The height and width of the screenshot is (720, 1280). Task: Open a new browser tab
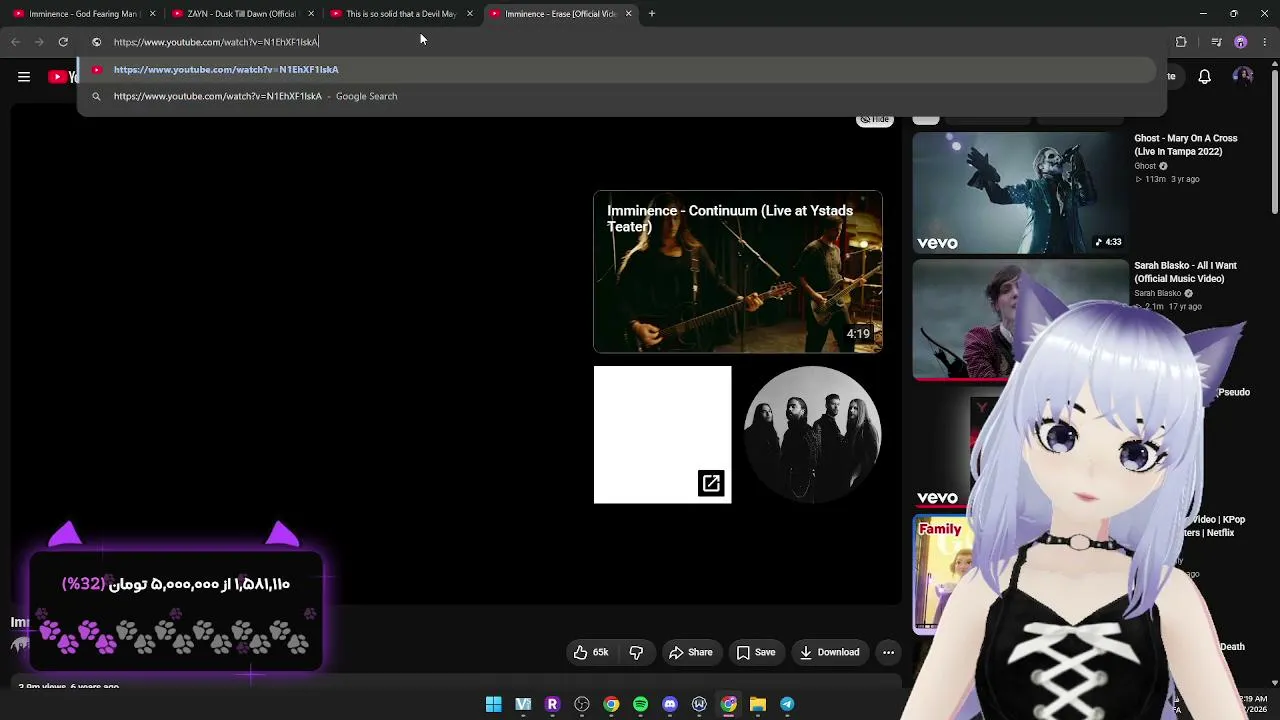coord(652,14)
